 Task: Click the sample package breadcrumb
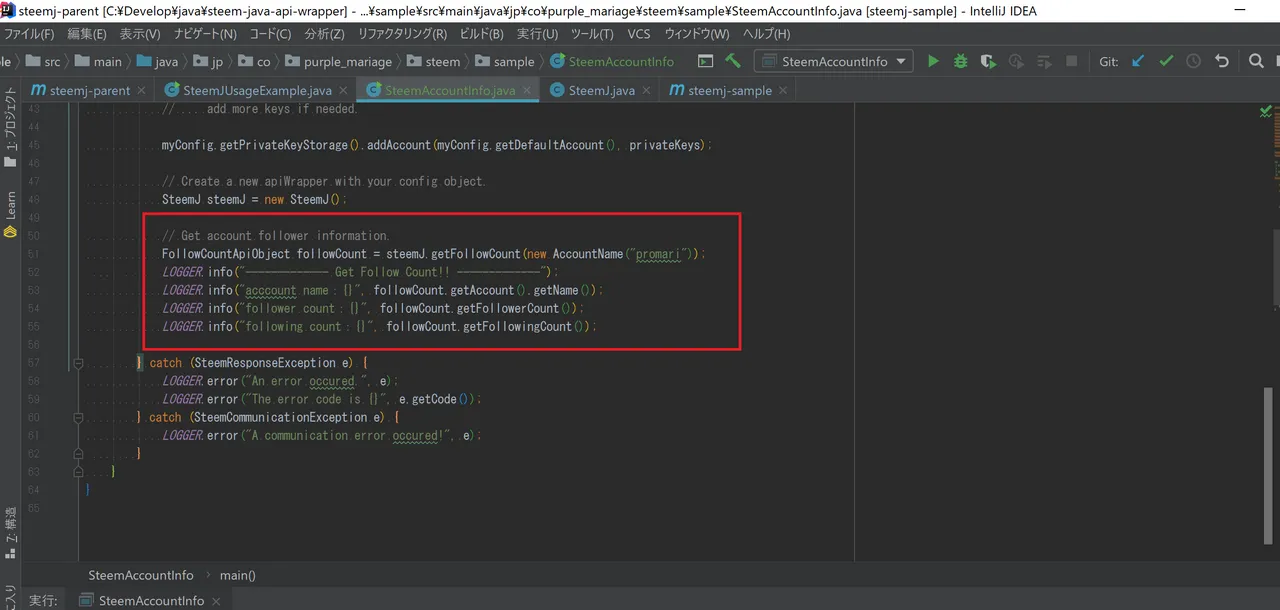click(x=504, y=61)
